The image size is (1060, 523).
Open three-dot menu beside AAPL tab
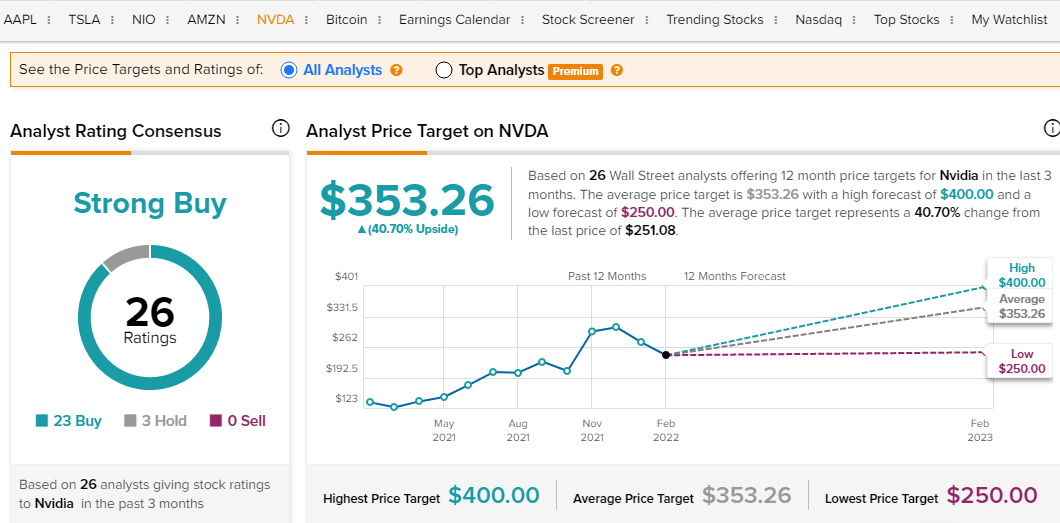pyautogui.click(x=49, y=20)
